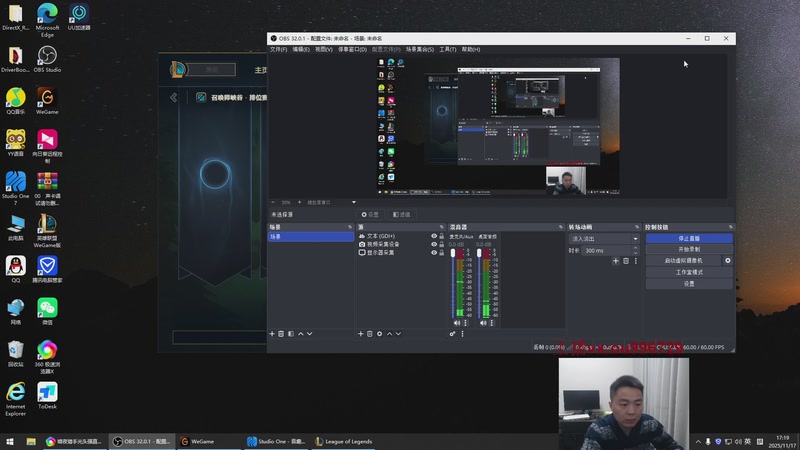Click the 300 ms duration field
Screen dimensions: 800x450
607,251
